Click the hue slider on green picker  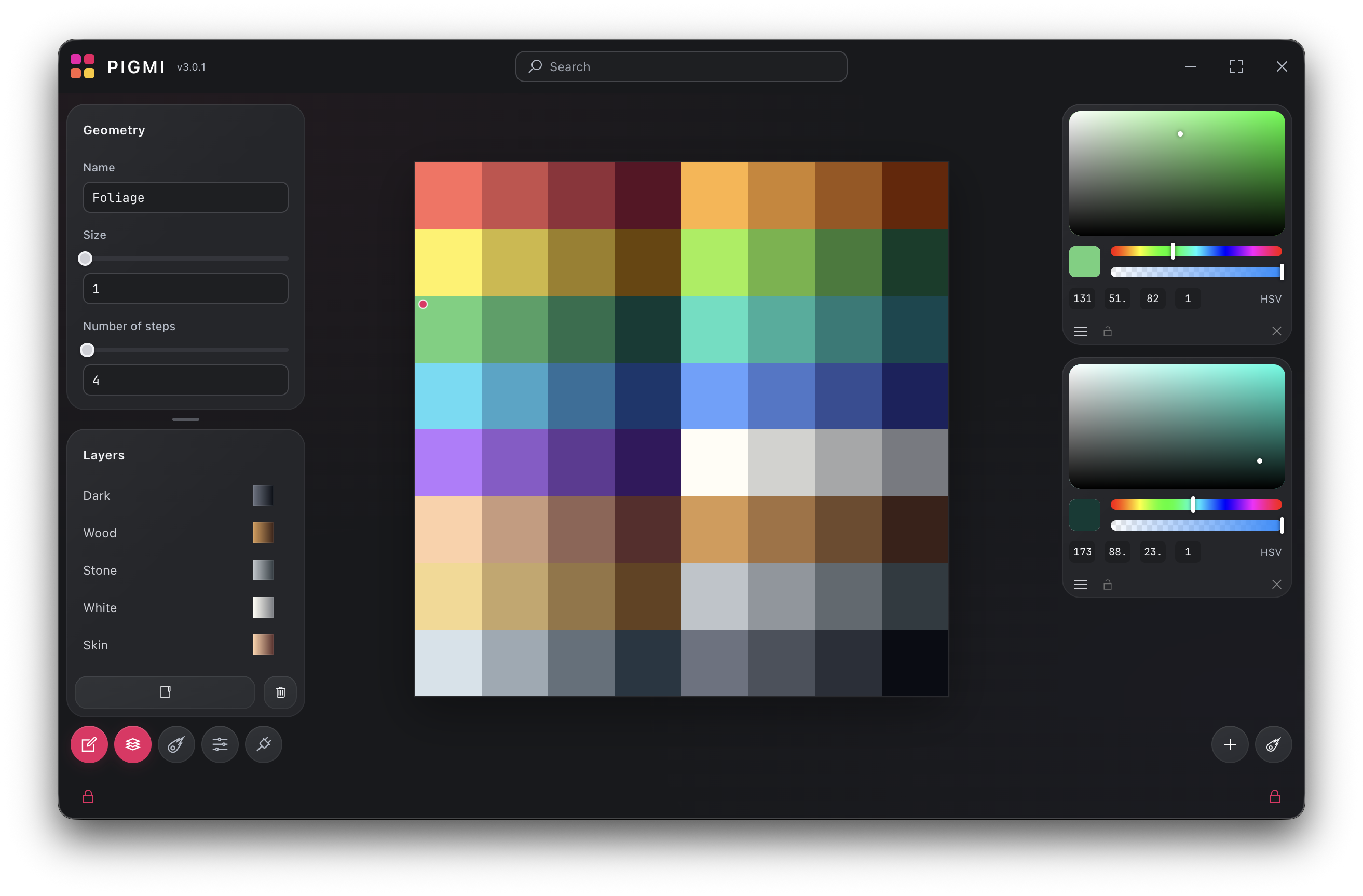tap(1195, 251)
